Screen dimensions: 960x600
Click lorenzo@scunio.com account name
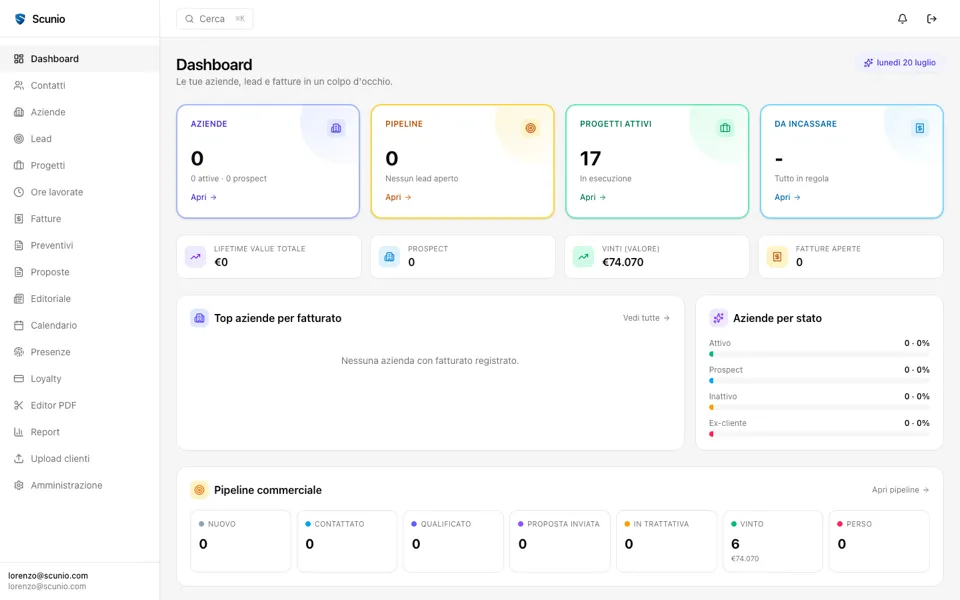coord(48,576)
